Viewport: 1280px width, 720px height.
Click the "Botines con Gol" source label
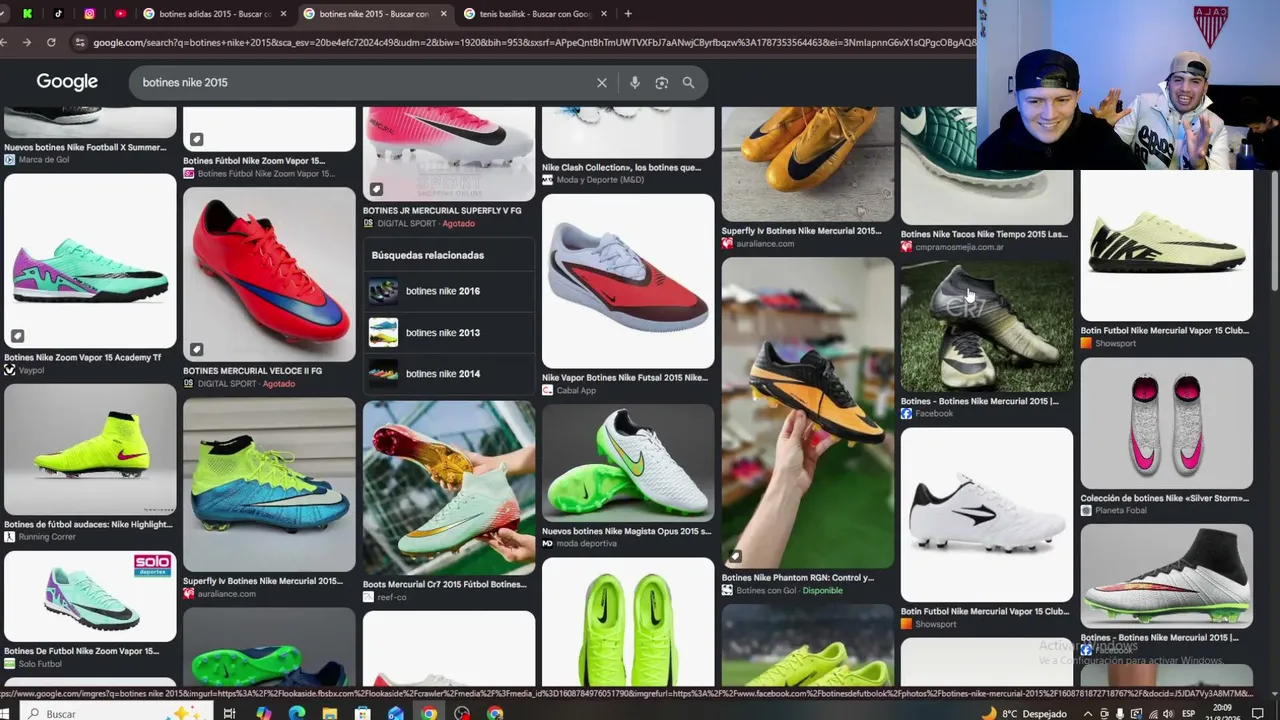[x=768, y=590]
